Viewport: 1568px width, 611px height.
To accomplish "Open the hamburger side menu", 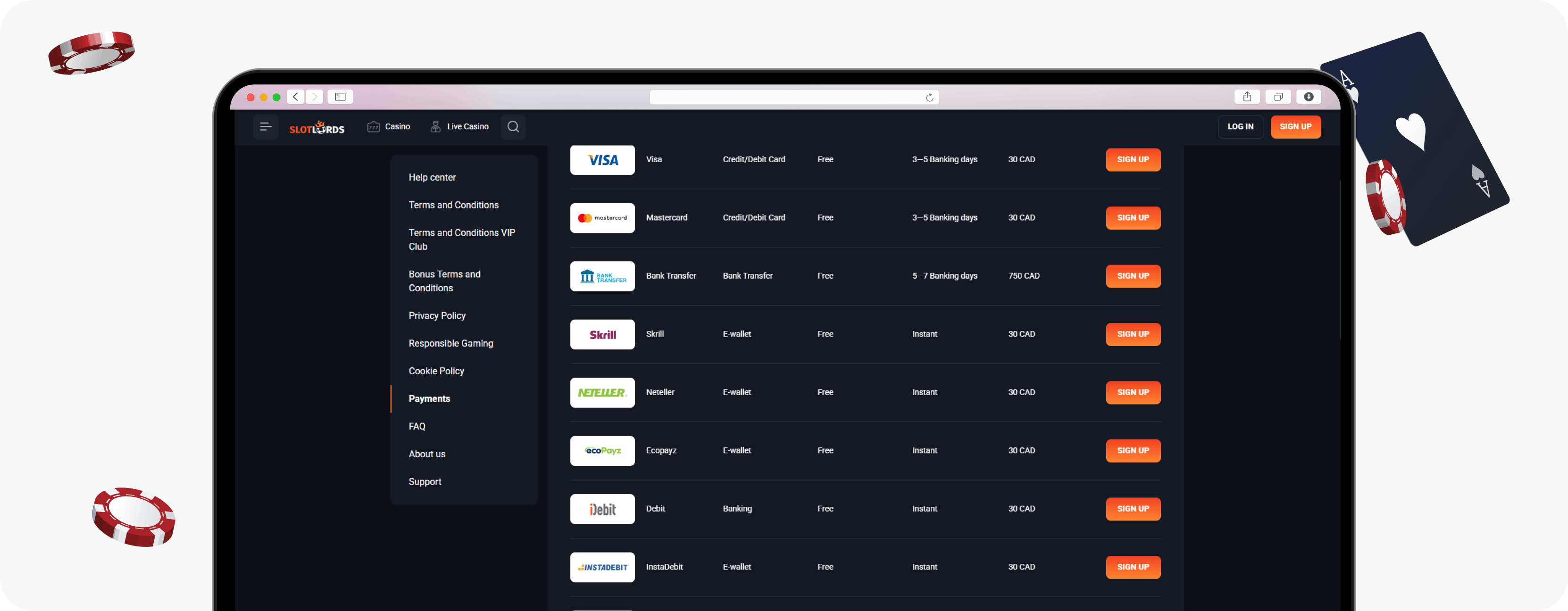I will (266, 126).
